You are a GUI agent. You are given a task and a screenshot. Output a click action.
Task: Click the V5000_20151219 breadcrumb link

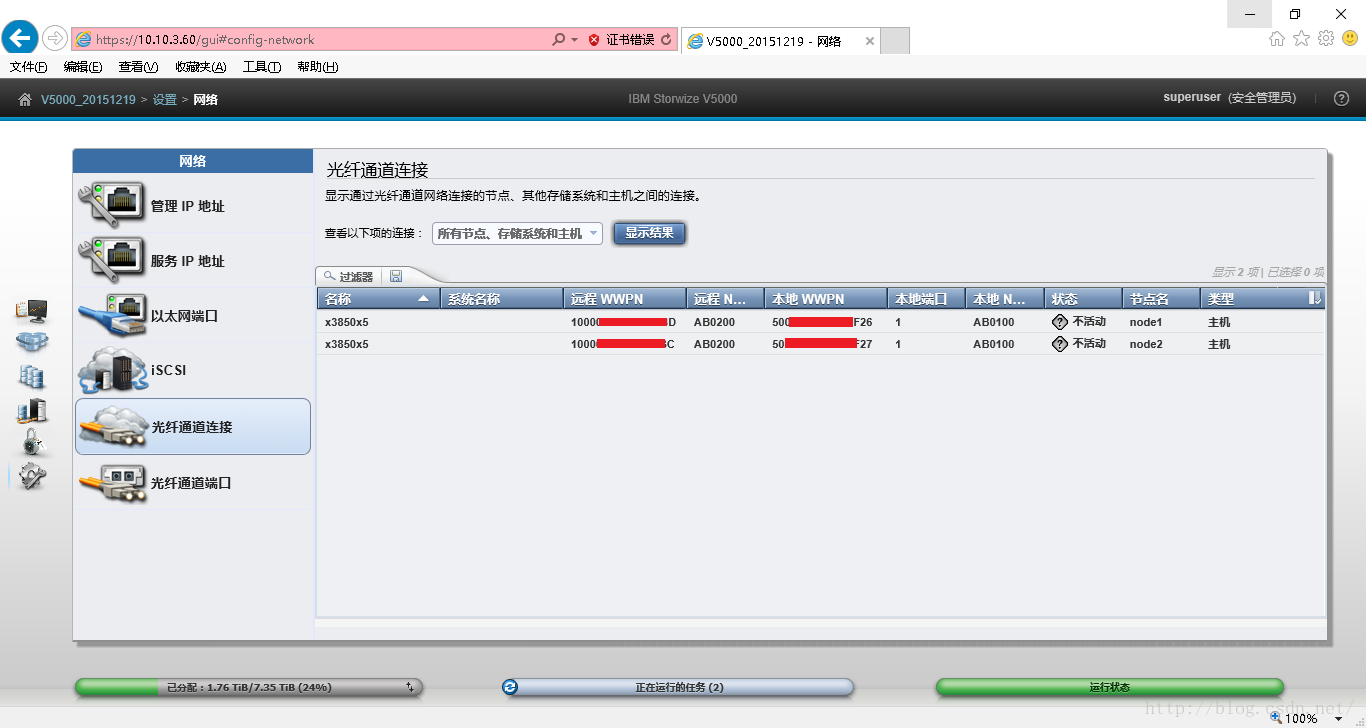[x=88, y=99]
